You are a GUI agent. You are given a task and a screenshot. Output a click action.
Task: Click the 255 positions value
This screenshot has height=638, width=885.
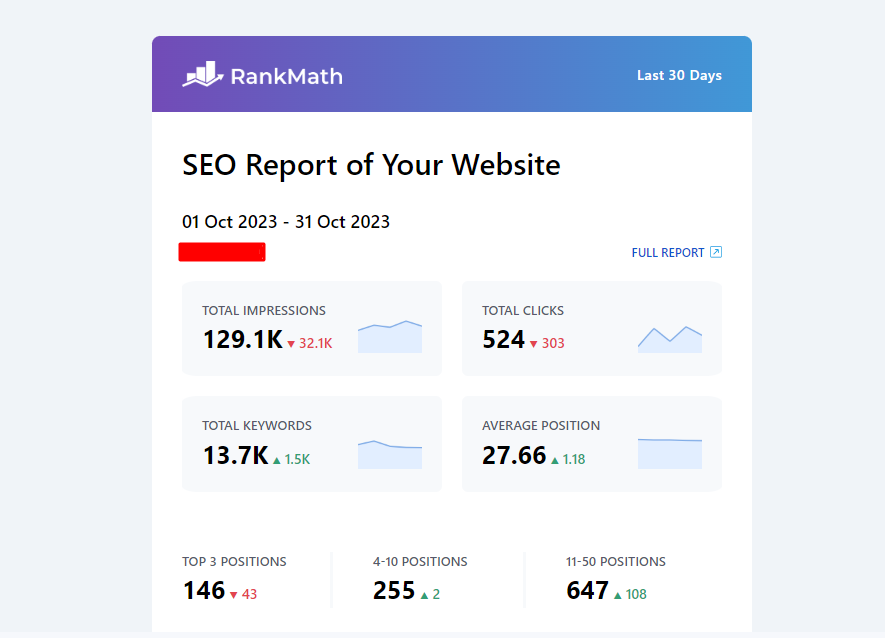(394, 591)
